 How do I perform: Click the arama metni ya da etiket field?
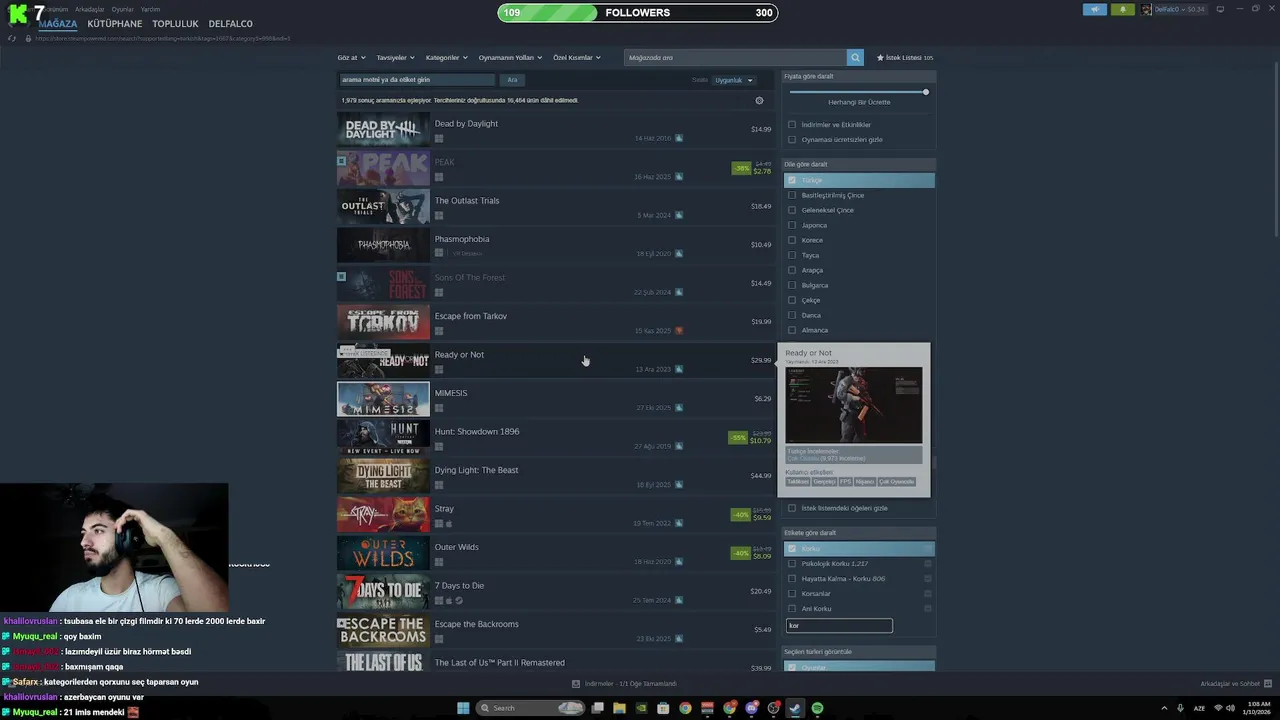(417, 80)
